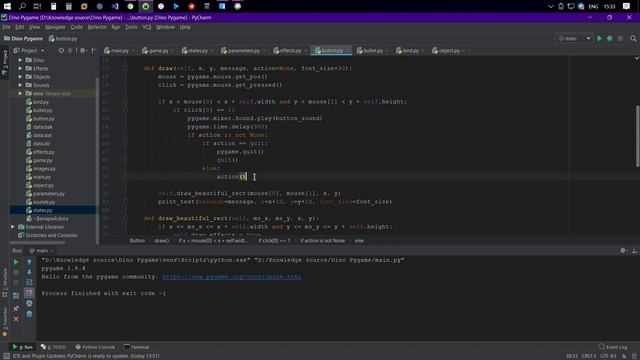Open the Project panel gear settings

click(83, 51)
